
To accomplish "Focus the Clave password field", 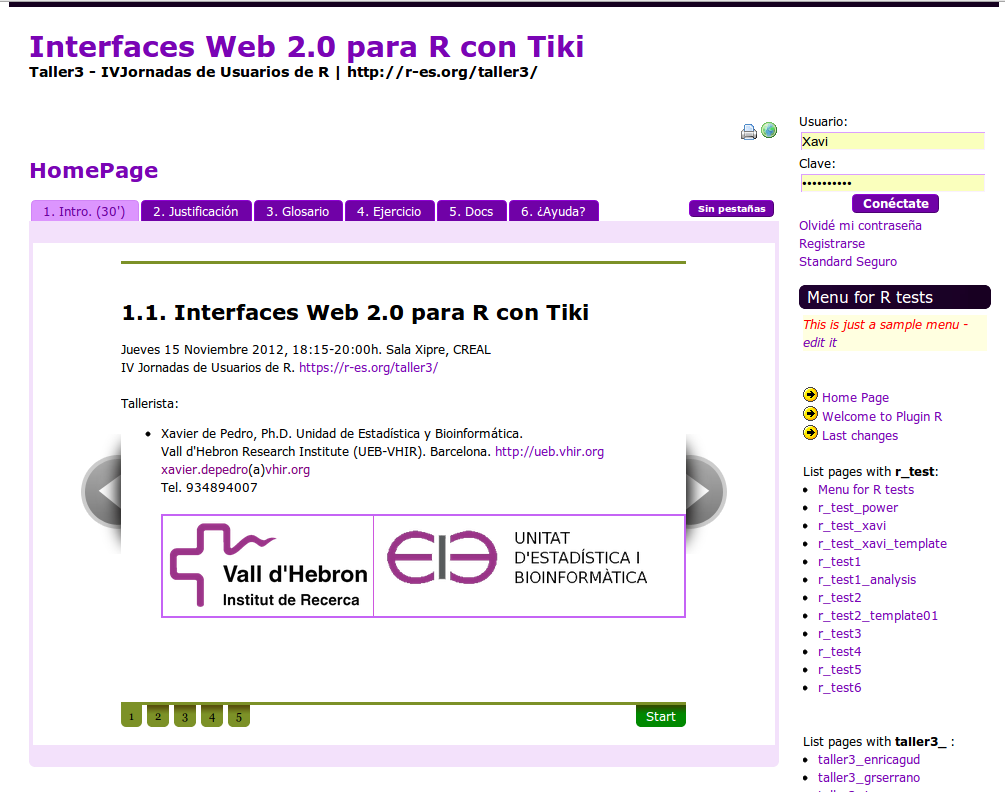I will point(892,183).
